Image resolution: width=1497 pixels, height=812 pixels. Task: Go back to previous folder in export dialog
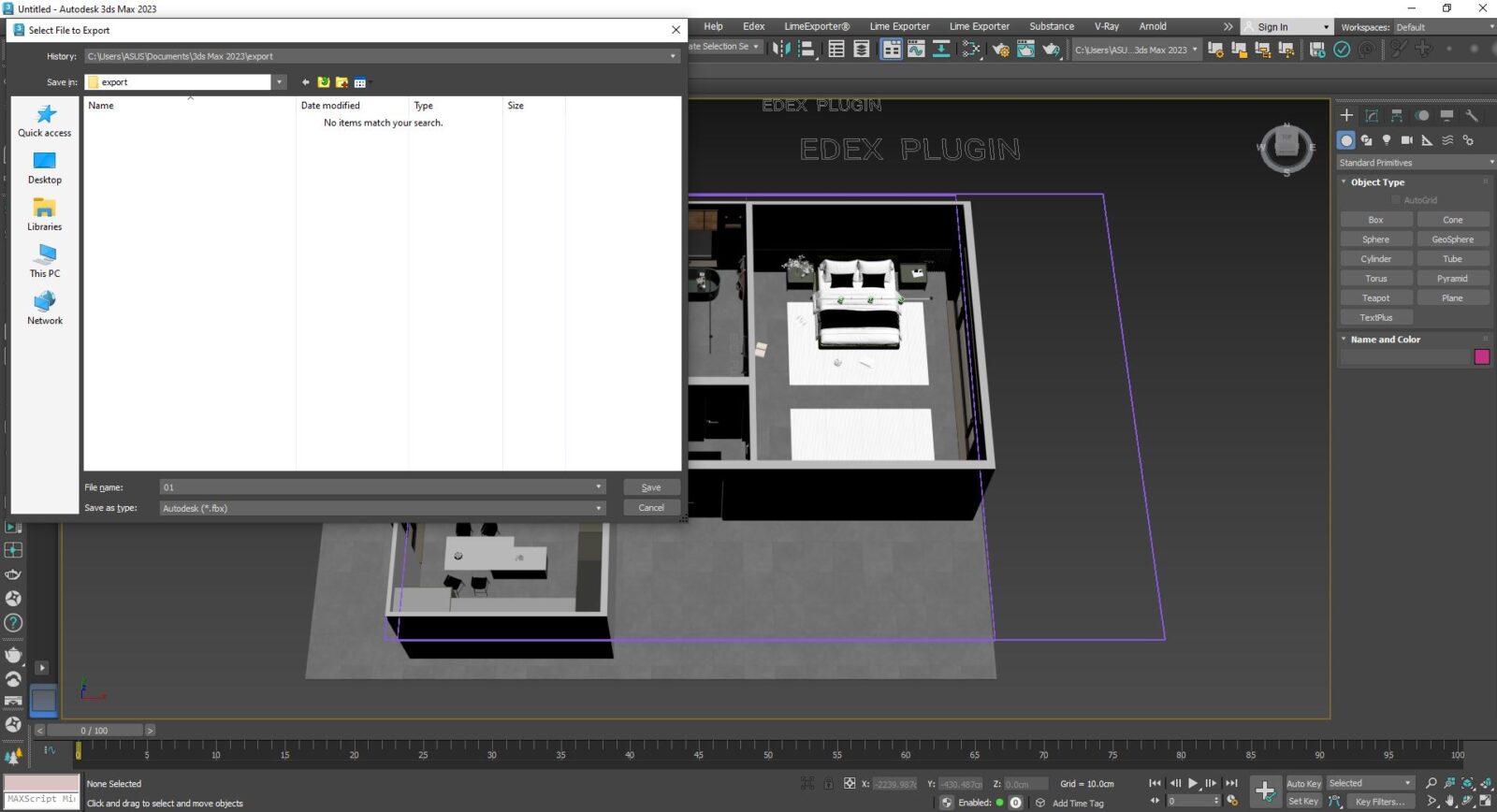(305, 82)
